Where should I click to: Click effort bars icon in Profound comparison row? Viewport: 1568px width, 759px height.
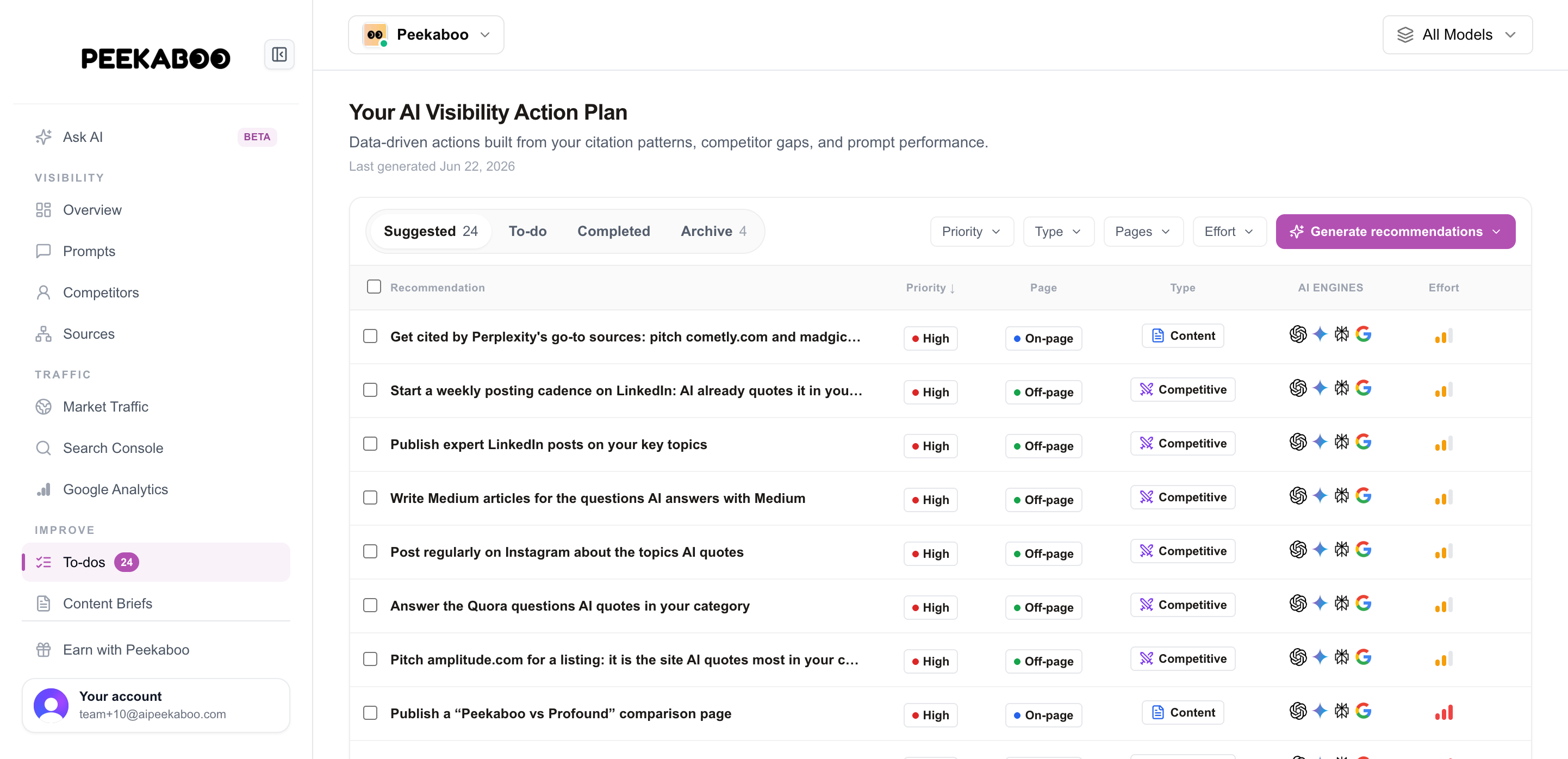pos(1444,712)
